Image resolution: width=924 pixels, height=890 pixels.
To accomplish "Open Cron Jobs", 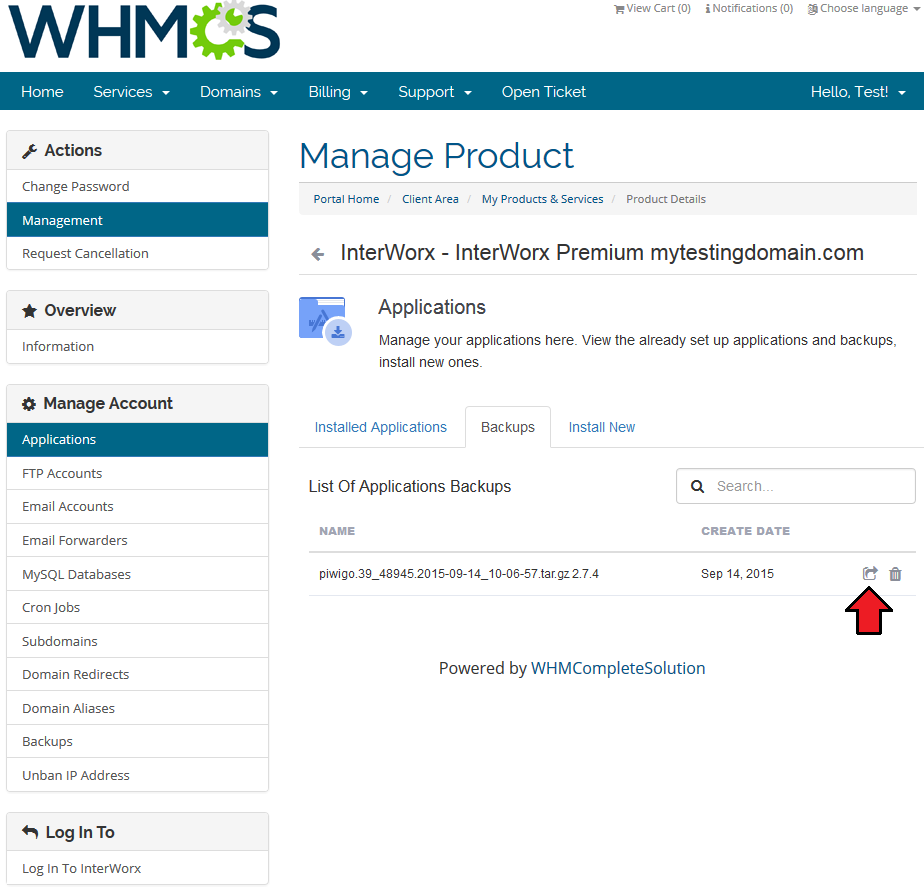I will click(137, 608).
